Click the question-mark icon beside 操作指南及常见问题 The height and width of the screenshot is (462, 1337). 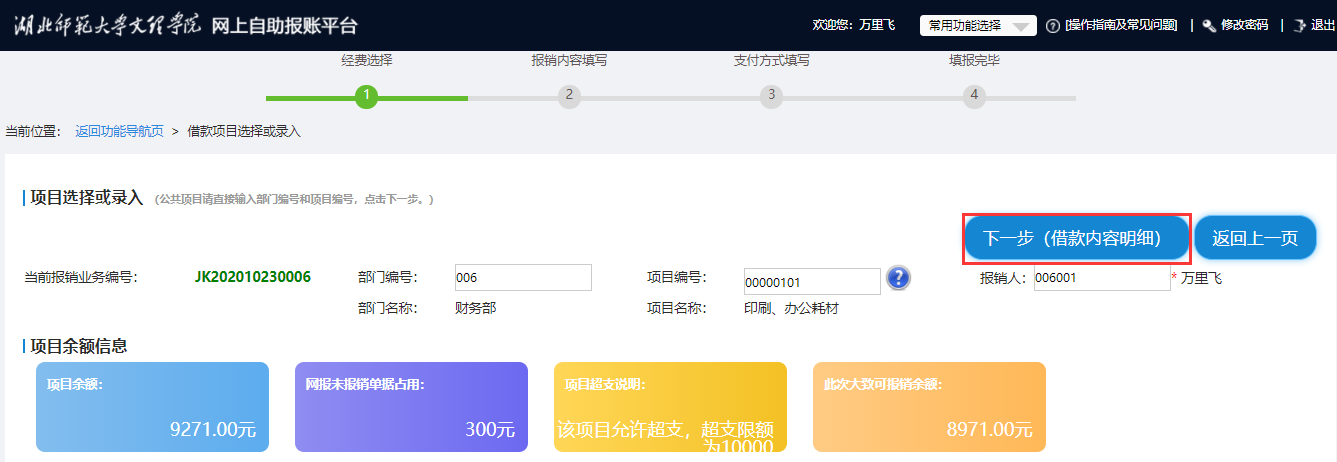1053,26
